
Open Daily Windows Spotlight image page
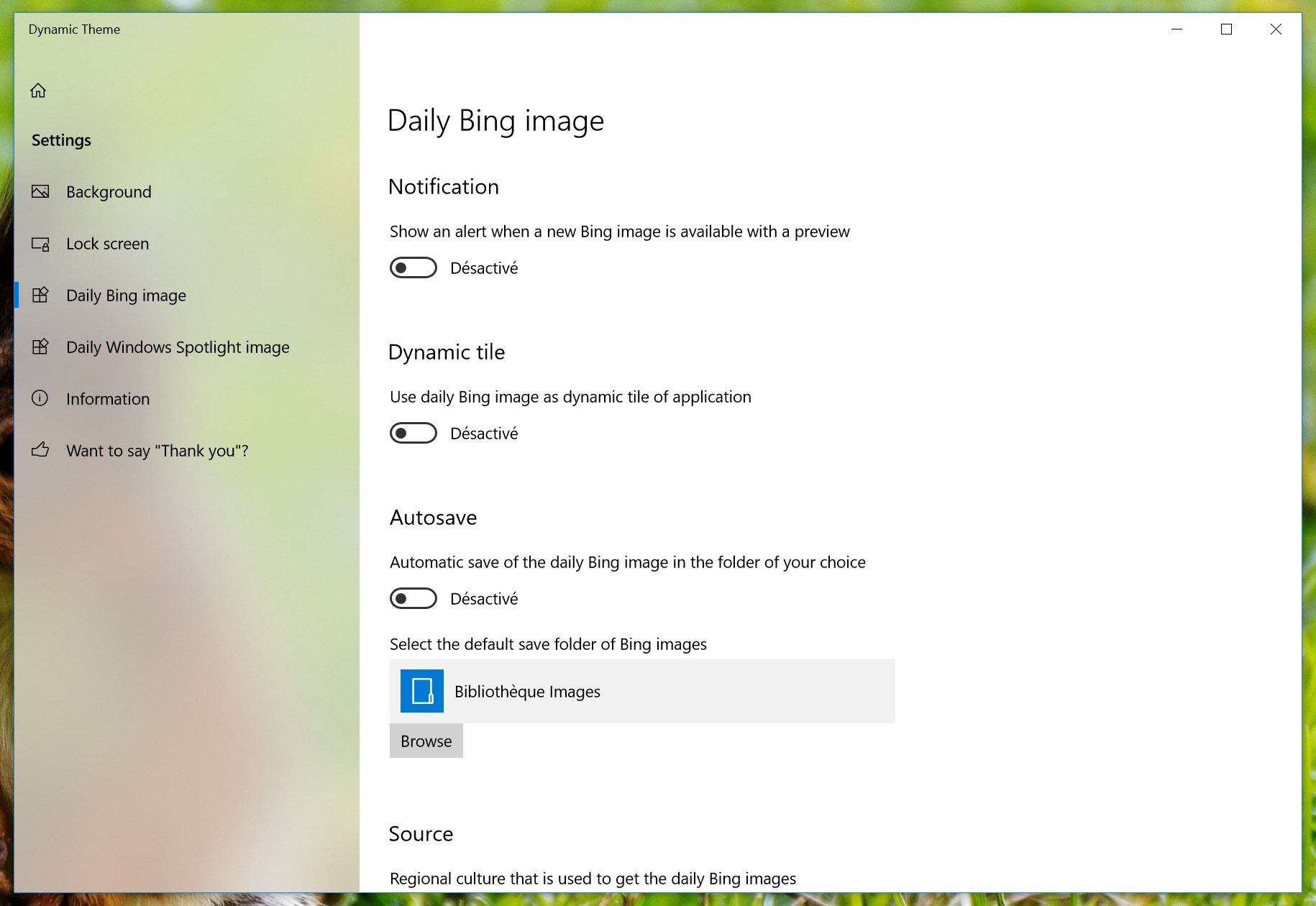click(x=187, y=347)
